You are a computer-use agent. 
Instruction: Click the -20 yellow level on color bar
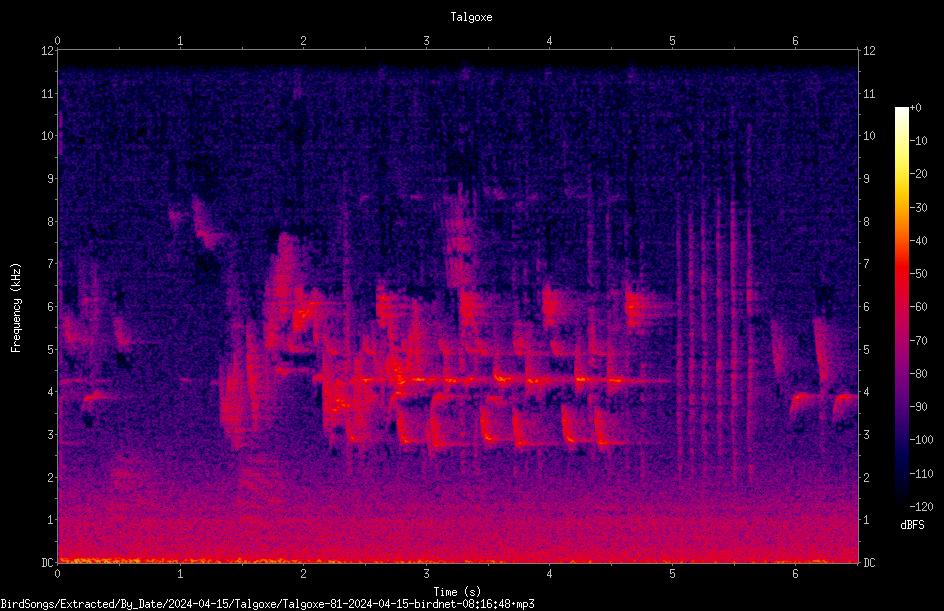(x=902, y=175)
